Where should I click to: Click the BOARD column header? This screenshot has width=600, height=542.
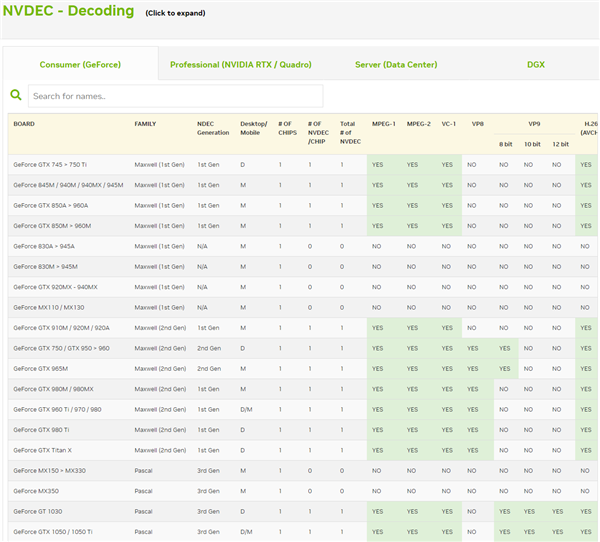pyautogui.click(x=24, y=123)
